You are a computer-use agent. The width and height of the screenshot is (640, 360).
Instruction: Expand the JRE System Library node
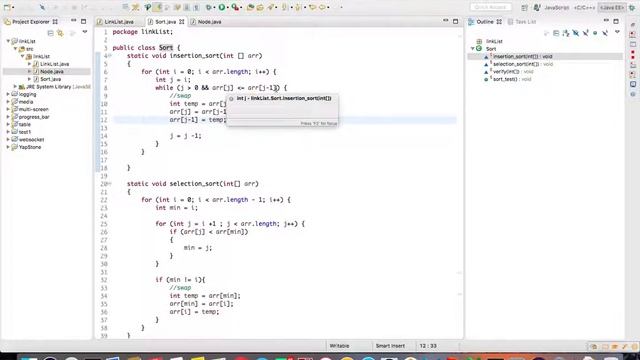coord(16,87)
